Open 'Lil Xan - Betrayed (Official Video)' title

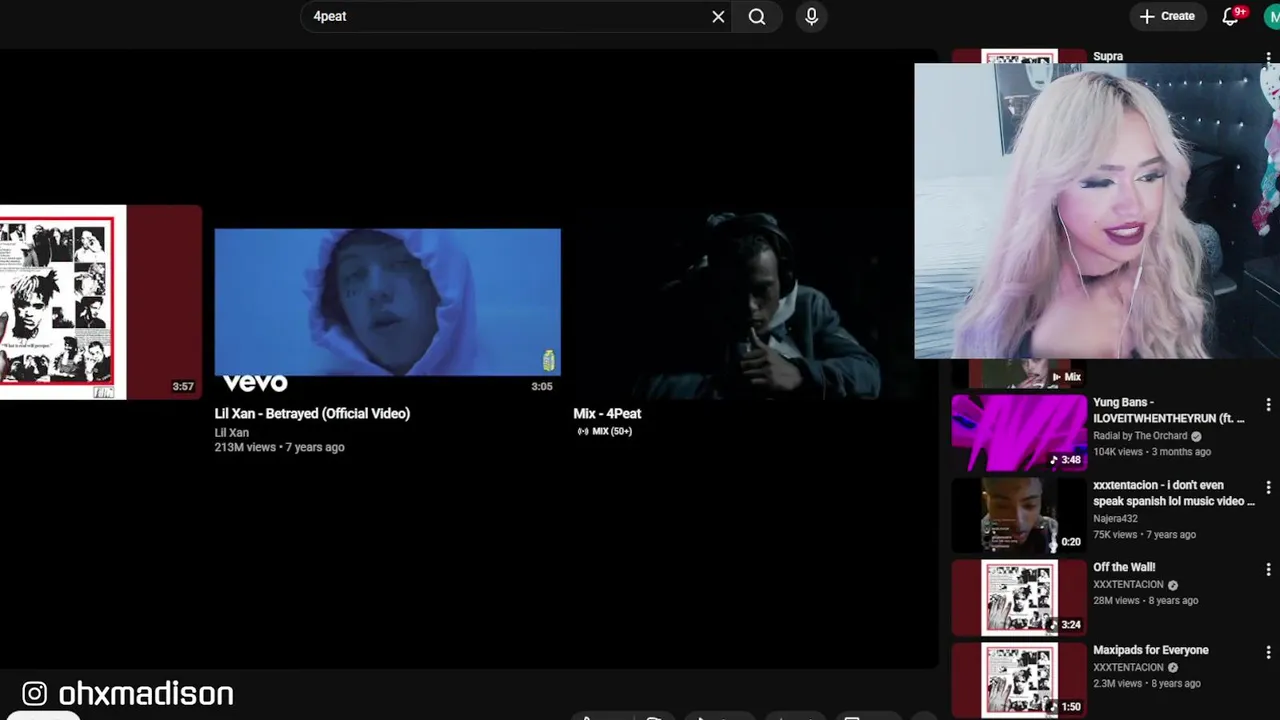coord(312,413)
